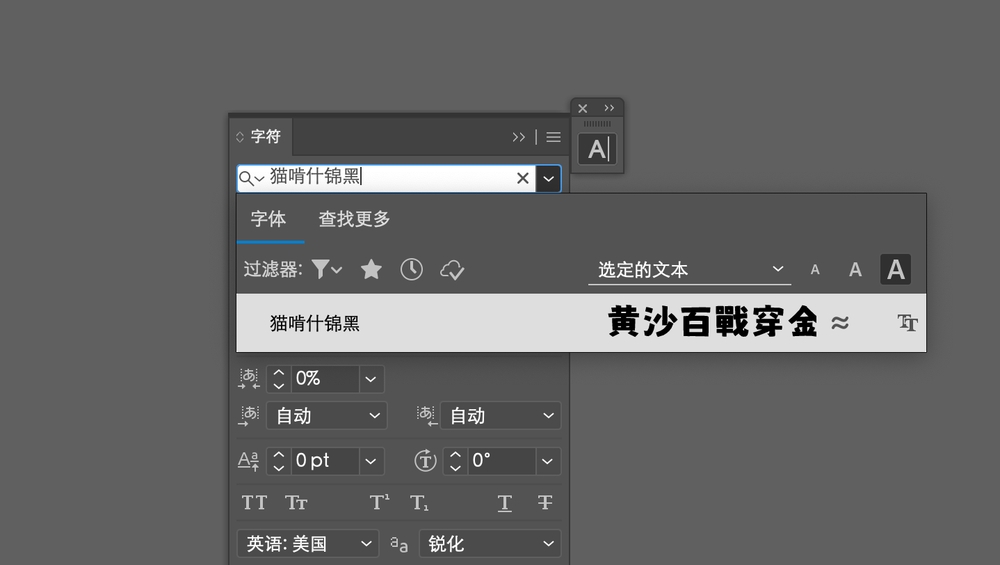Click the font type icon on result row
The width and height of the screenshot is (1000, 565).
[x=907, y=323]
